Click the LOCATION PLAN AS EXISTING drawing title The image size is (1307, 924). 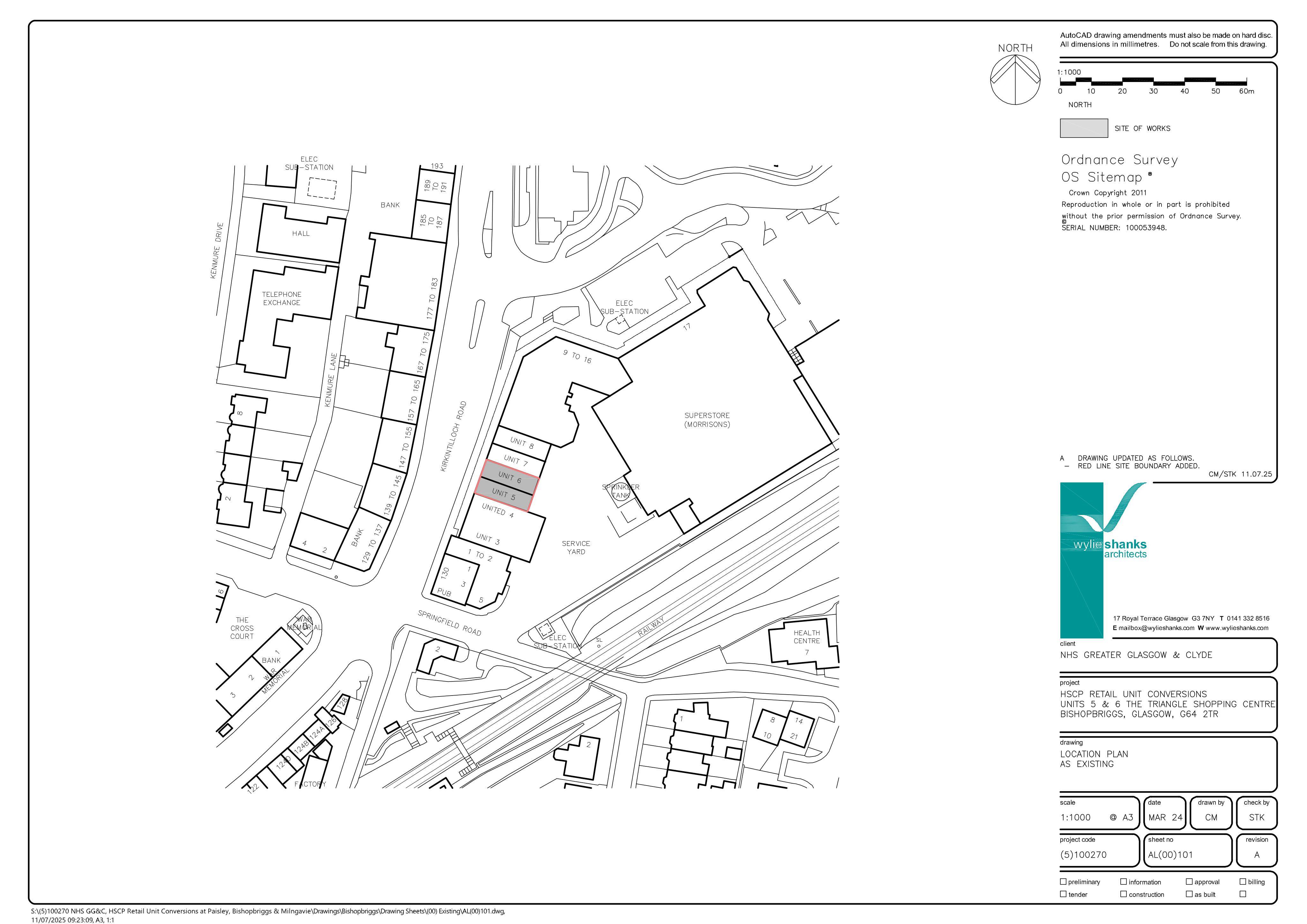coord(1094,759)
